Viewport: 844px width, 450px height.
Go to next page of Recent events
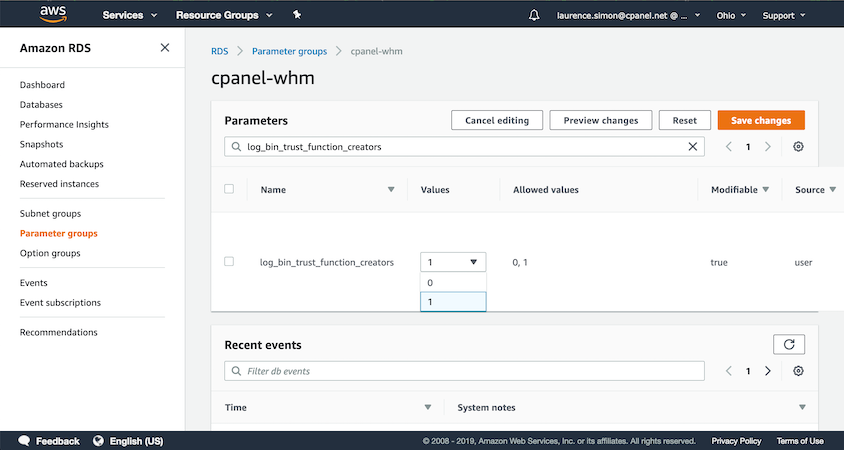point(768,371)
